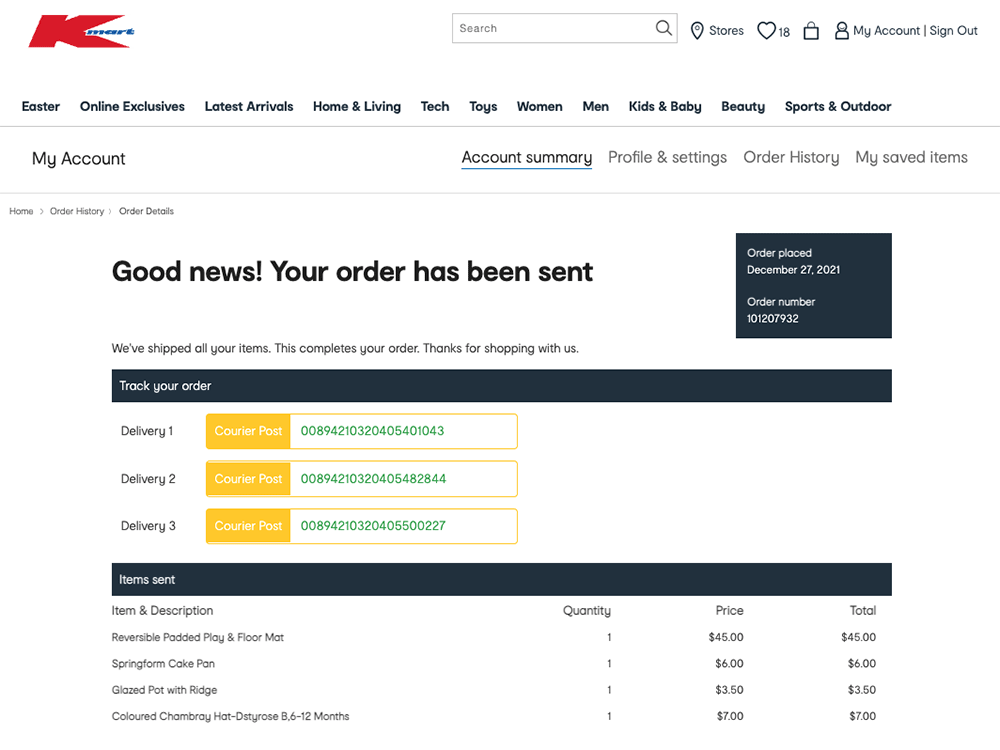Image resolution: width=1000 pixels, height=750 pixels.
Task: Switch to Profile & settings tab
Action: click(667, 157)
